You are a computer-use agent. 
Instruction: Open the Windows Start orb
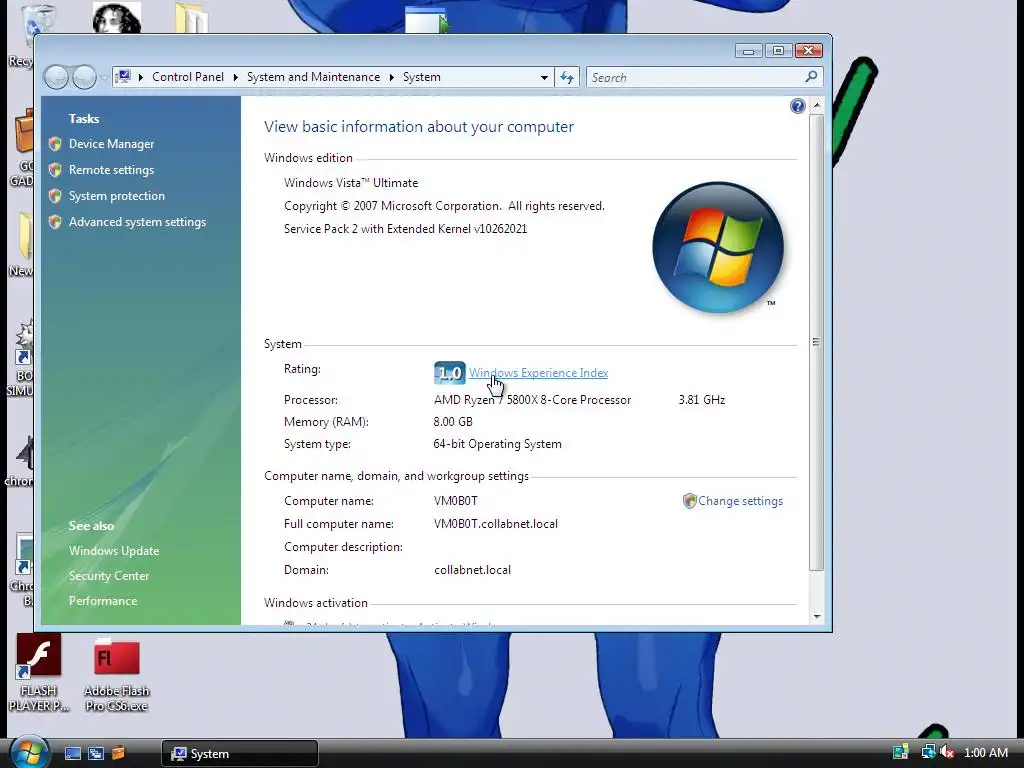[29, 752]
